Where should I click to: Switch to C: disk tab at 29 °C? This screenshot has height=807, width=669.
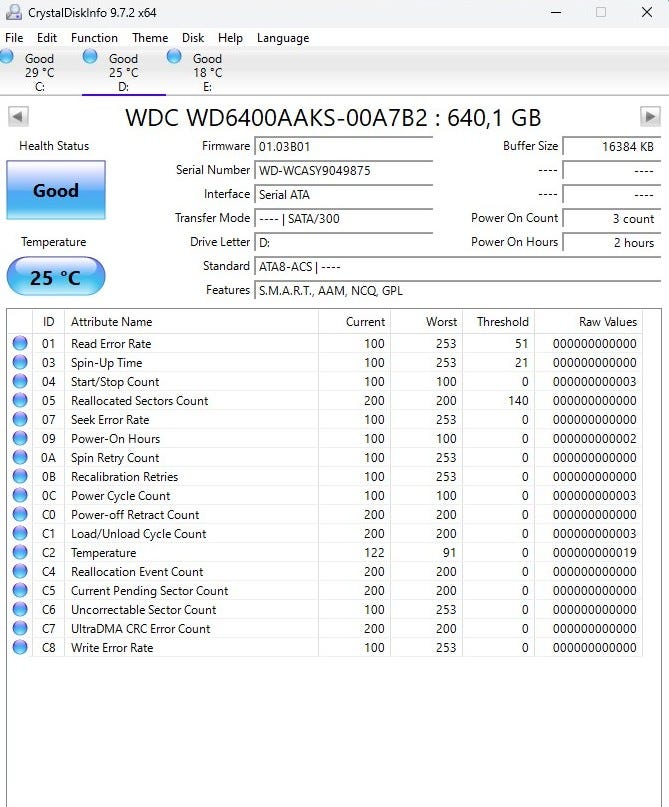click(x=40, y=72)
